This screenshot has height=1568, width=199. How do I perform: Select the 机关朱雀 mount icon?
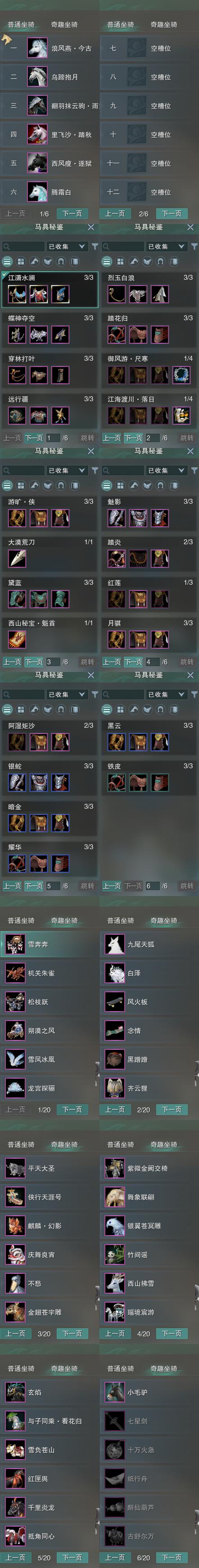coord(15,973)
